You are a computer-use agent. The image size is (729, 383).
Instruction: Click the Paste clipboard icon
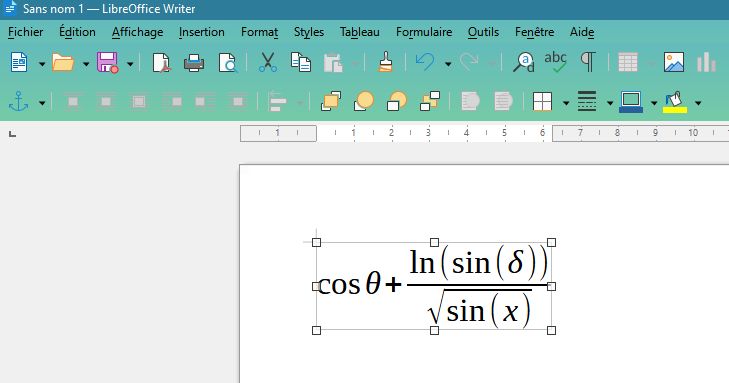tap(333, 62)
